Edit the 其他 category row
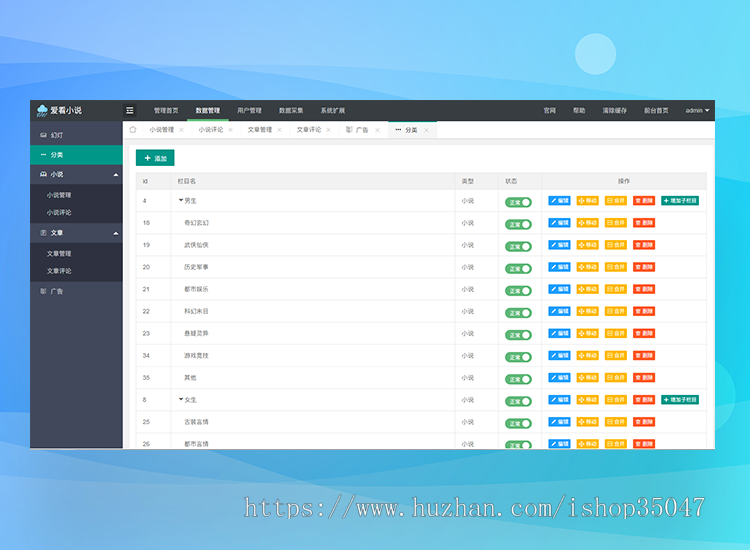The height and width of the screenshot is (550, 750). (559, 378)
